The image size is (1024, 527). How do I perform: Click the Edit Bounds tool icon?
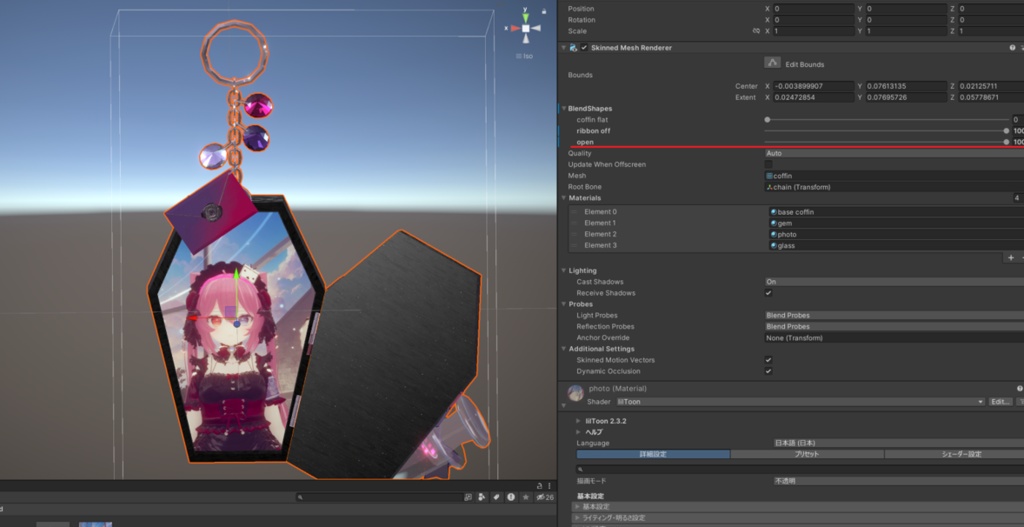point(773,63)
